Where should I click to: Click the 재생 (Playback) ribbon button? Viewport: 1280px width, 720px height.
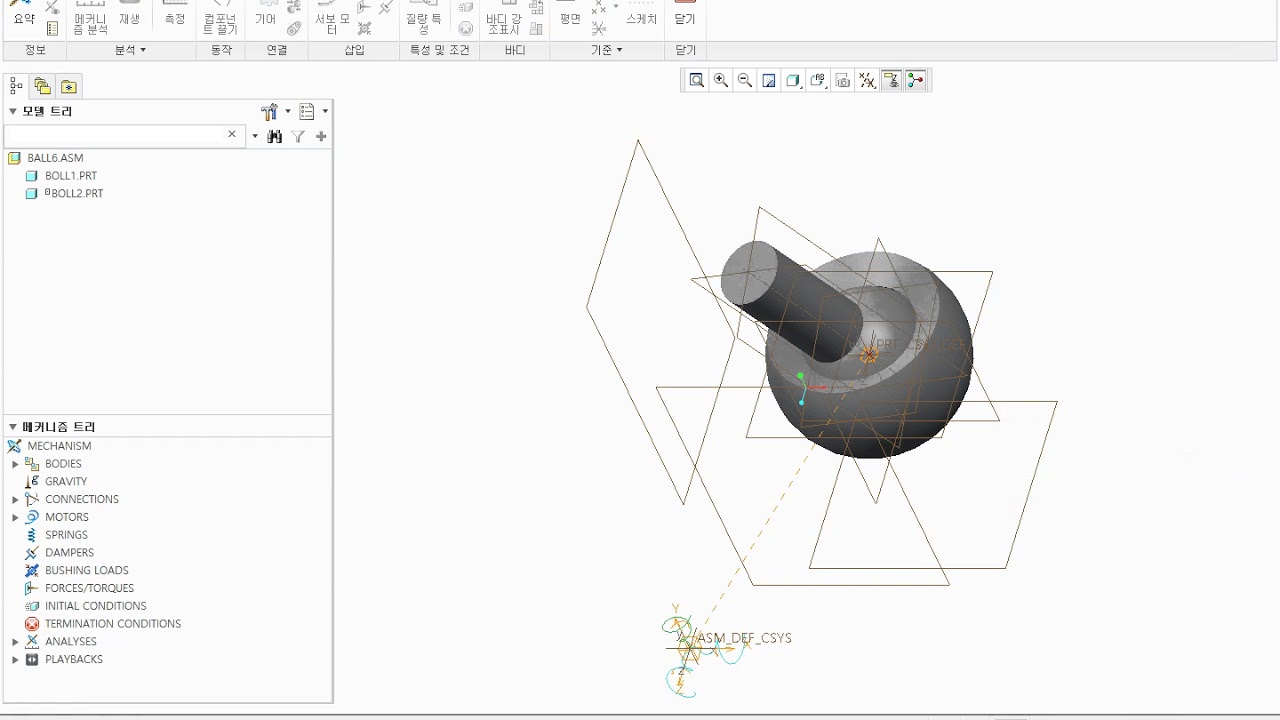pos(130,15)
